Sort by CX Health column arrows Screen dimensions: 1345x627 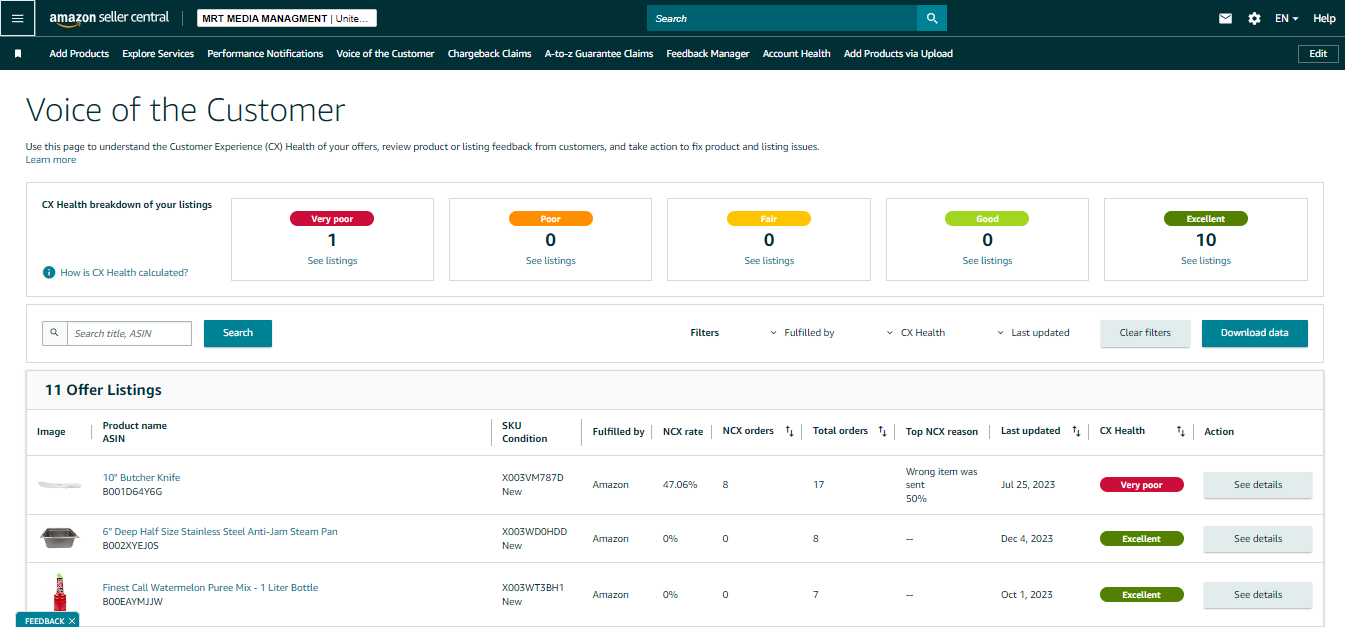(x=1180, y=431)
